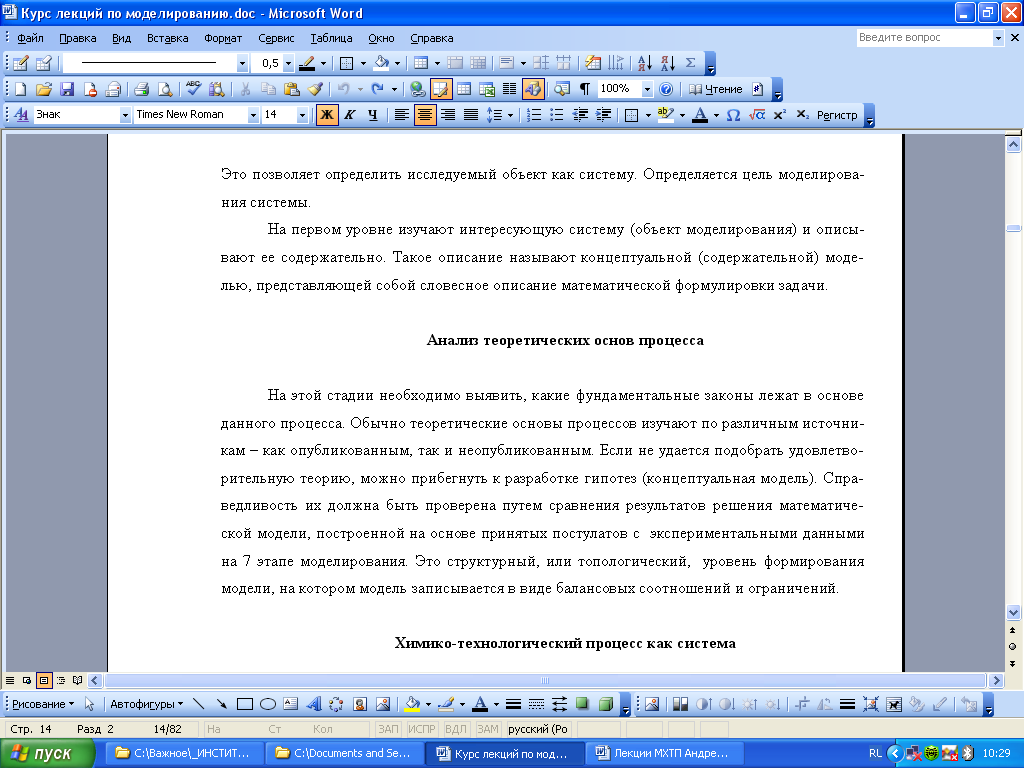The image size is (1024, 768).
Task: Toggle align left
Action: click(x=402, y=115)
